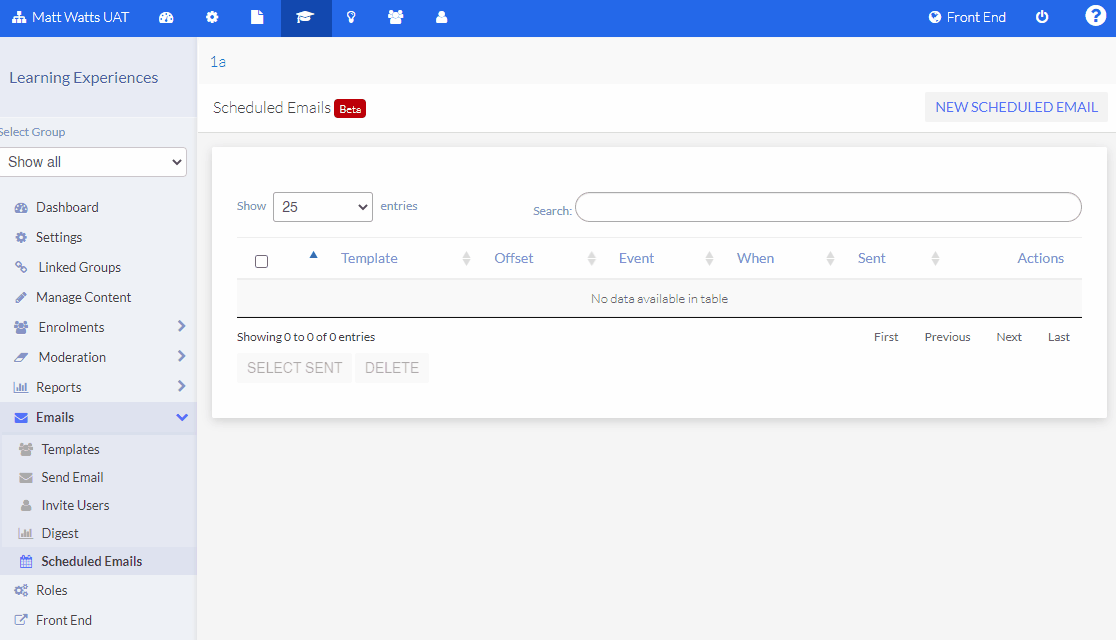
Task: Open the document/pages icon in the top navbar
Action: (x=257, y=17)
